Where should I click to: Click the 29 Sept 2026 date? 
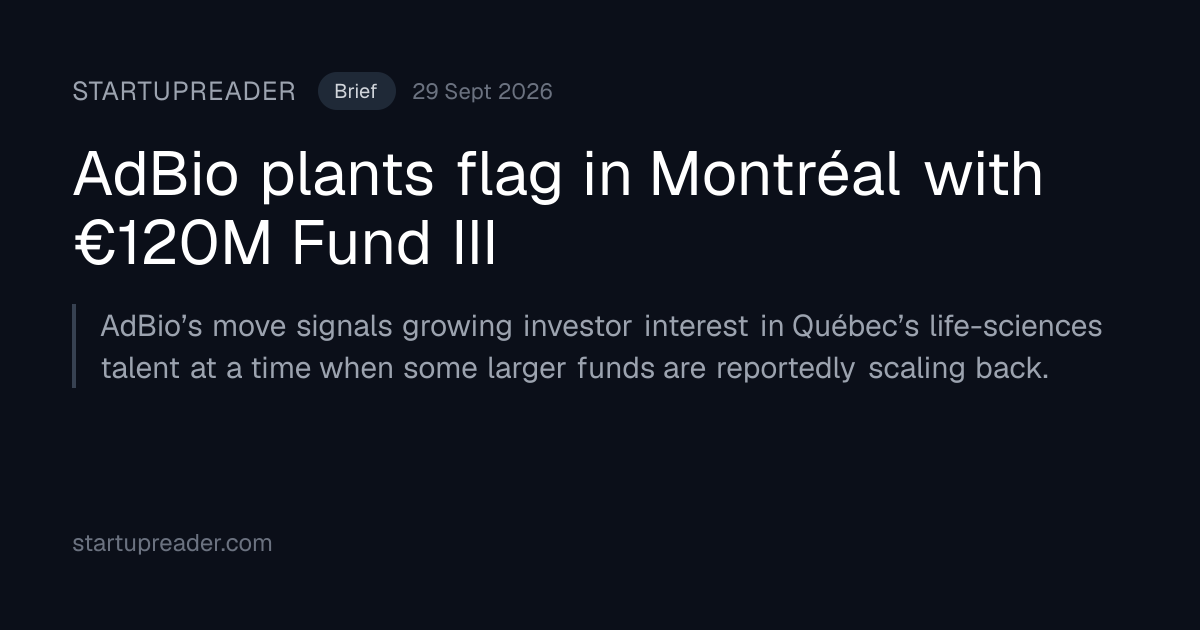(482, 92)
